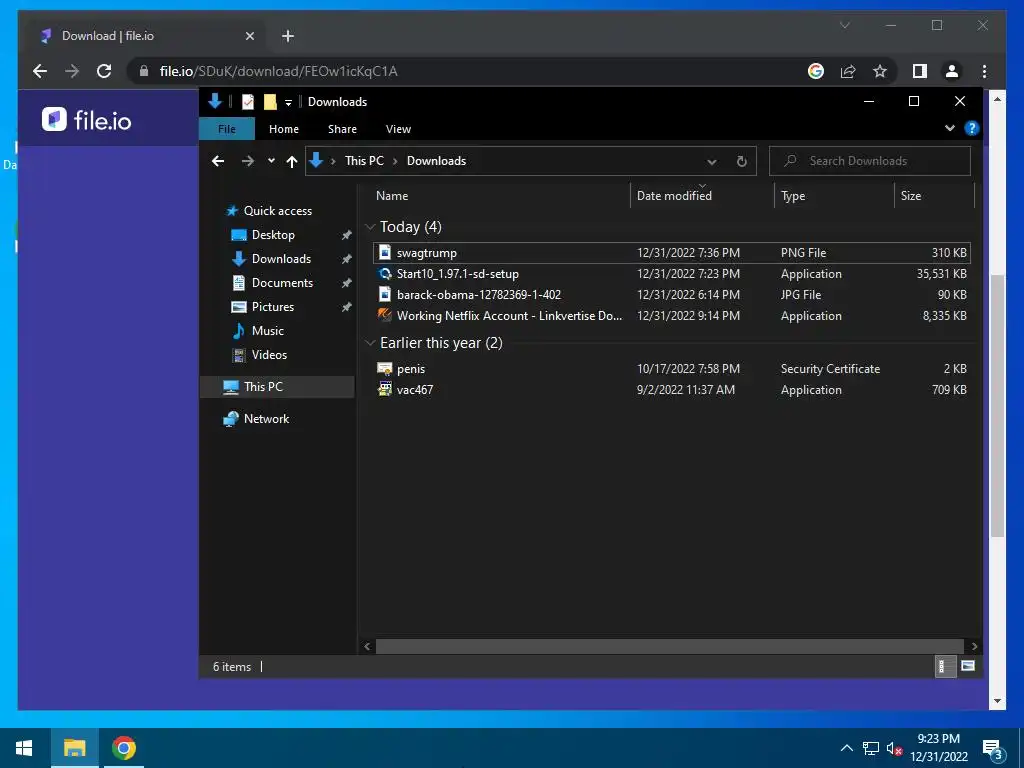The width and height of the screenshot is (1024, 768).
Task: Refresh the Downloads folder view
Action: coord(741,161)
